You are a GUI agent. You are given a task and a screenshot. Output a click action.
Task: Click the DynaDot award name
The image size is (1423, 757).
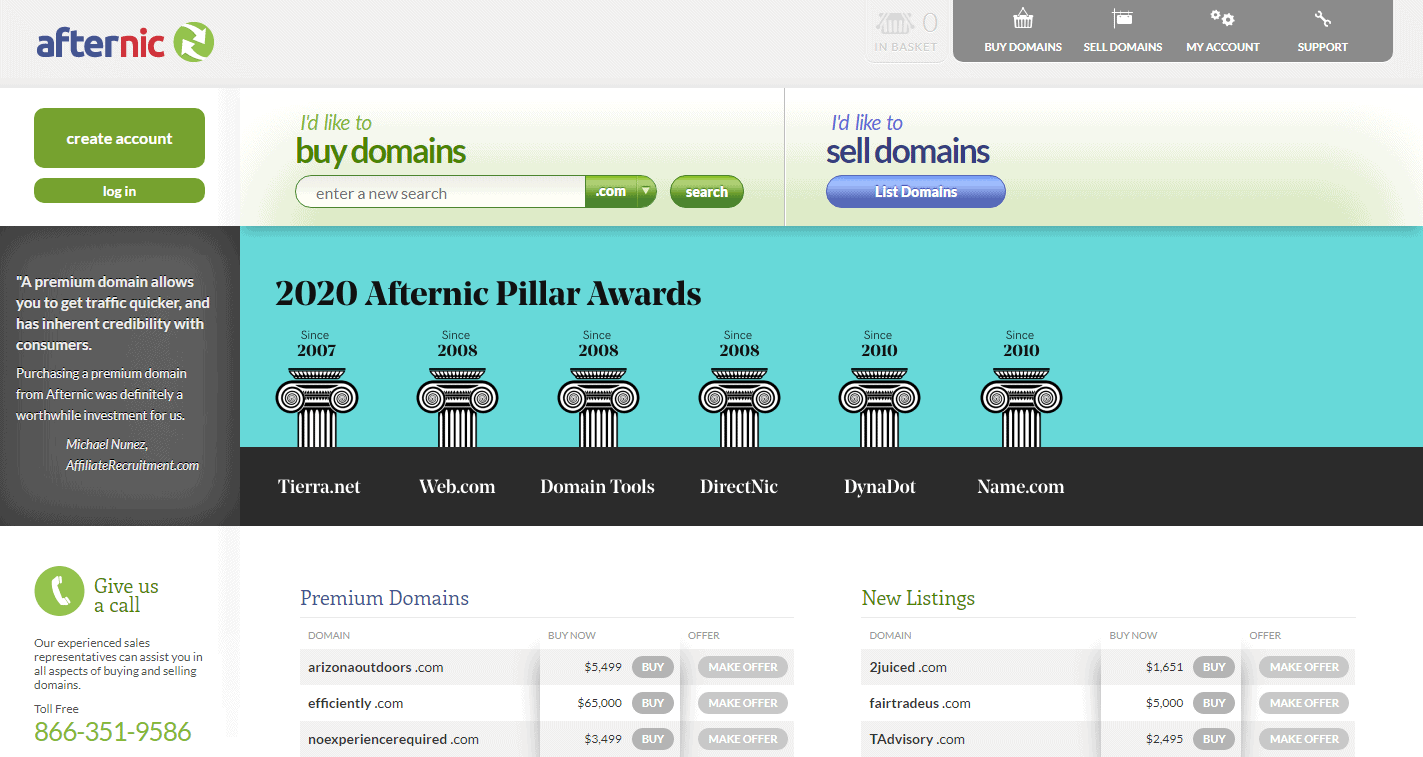tap(880, 487)
